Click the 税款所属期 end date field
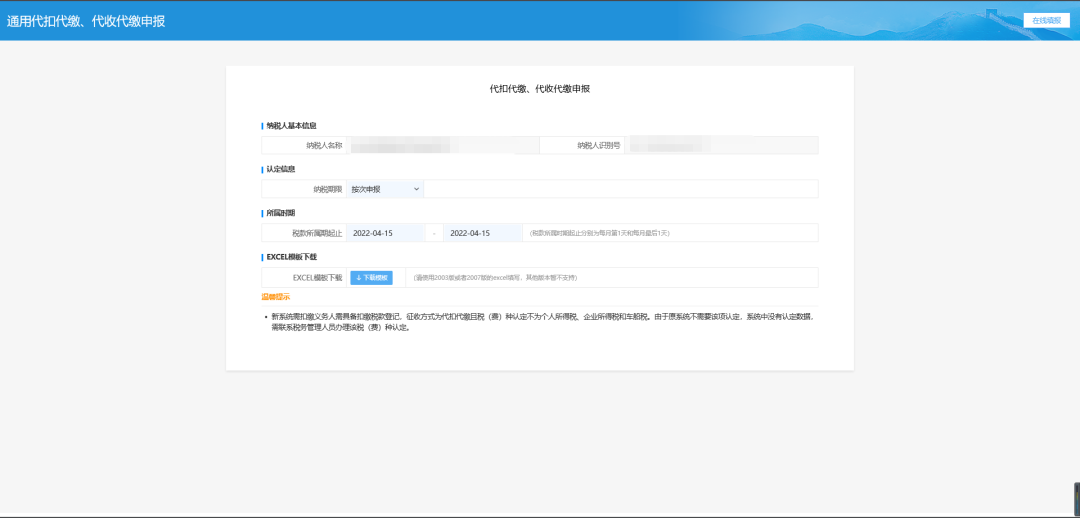1080x518 pixels. click(482, 233)
